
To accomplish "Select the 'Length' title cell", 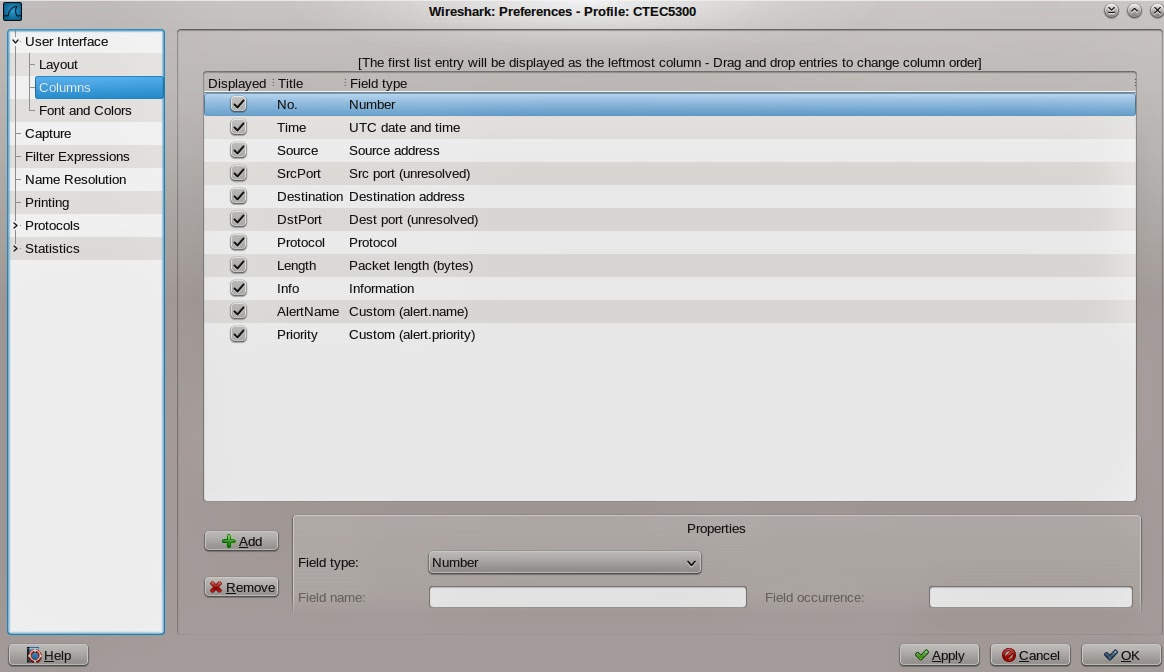I will coord(296,266).
